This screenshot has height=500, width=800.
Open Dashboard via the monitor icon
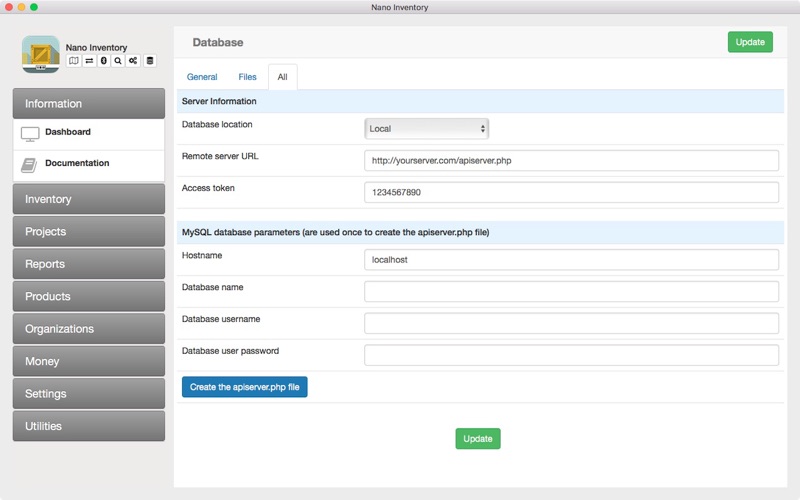pos(30,133)
